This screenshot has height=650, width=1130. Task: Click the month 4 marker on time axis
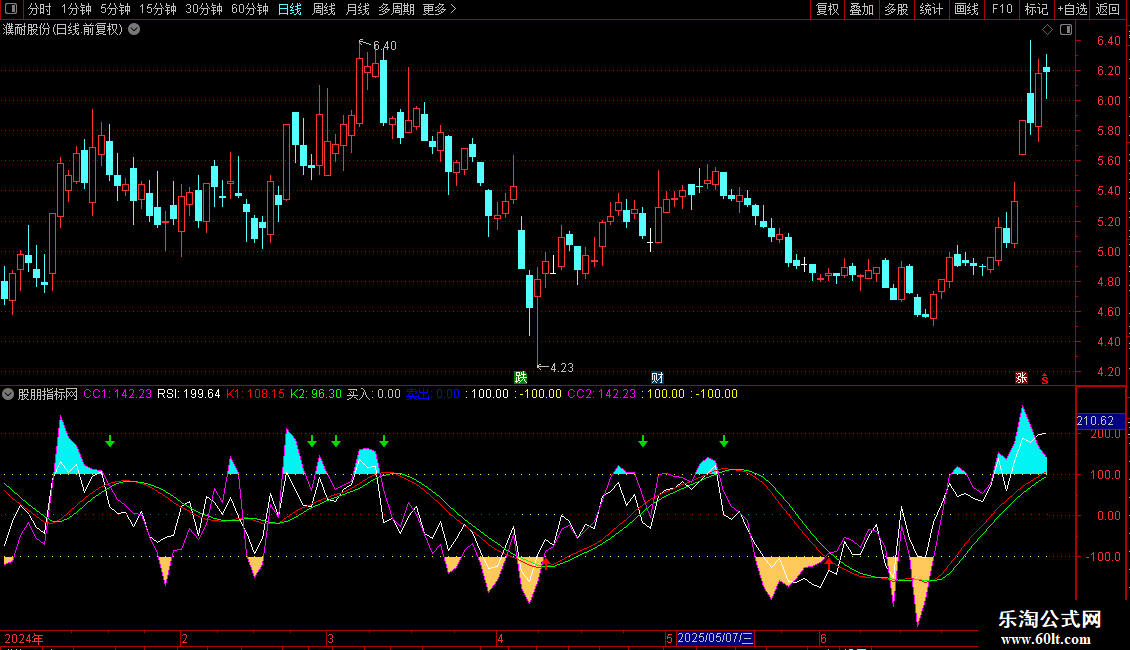click(x=500, y=638)
